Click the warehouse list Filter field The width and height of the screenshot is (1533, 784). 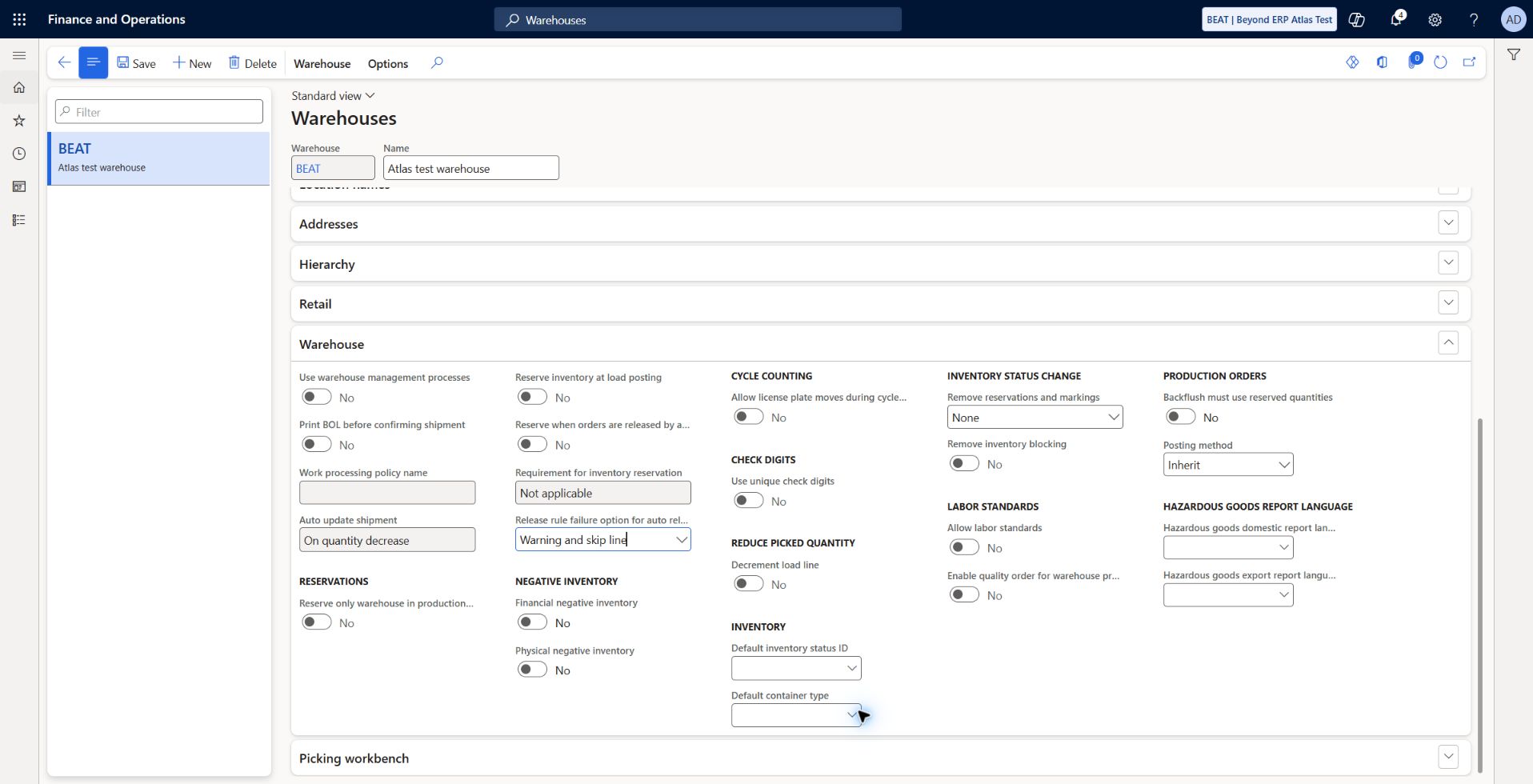tap(159, 111)
